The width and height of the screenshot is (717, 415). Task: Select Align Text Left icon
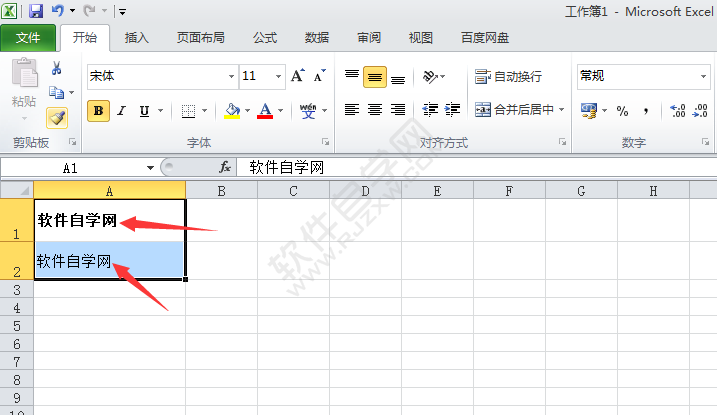(352, 110)
